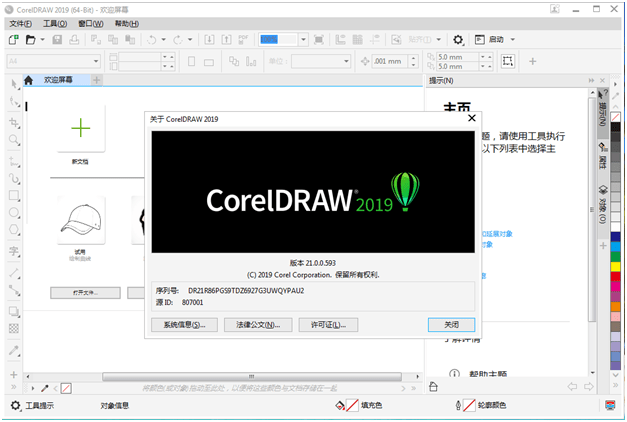
Task: Select the Polygon tool
Action: [x=14, y=230]
